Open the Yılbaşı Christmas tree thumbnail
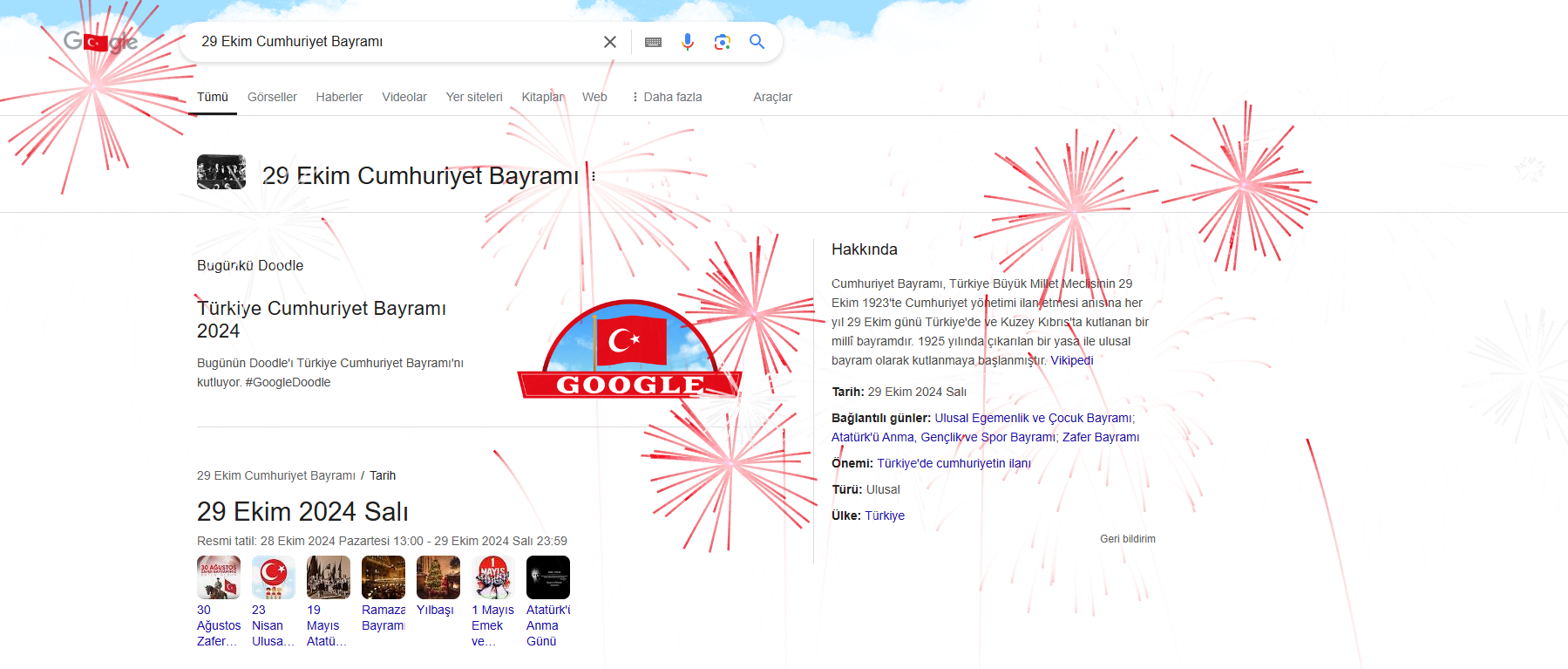This screenshot has width=1568, height=669. click(x=438, y=577)
